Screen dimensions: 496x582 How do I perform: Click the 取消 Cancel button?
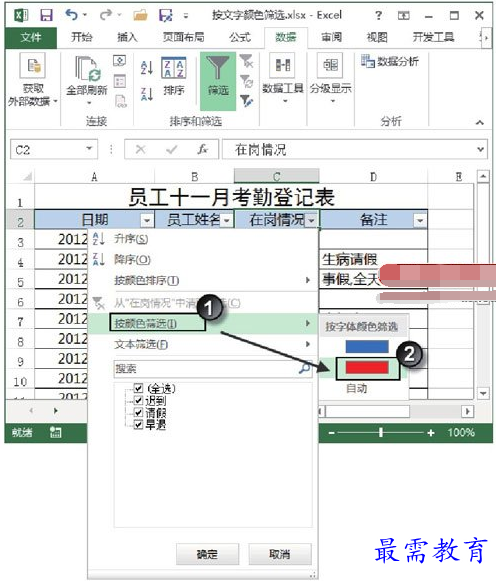[280, 554]
